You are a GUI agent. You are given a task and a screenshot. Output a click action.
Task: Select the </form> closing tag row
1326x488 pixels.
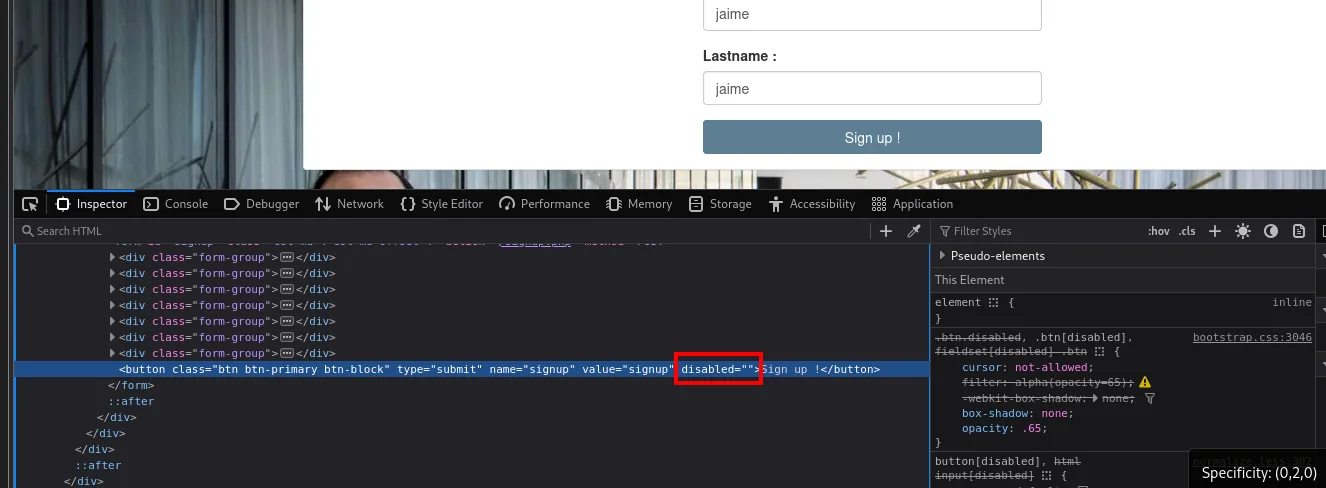point(130,385)
